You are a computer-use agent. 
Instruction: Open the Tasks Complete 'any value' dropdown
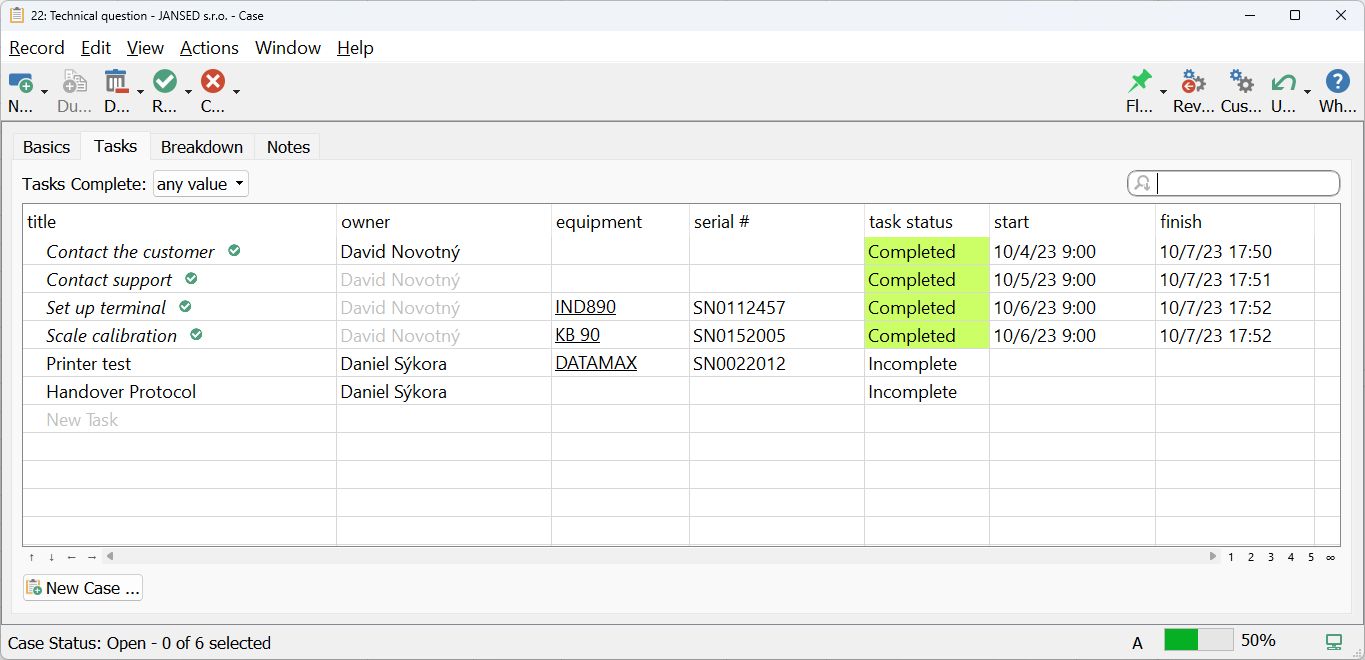pos(200,184)
